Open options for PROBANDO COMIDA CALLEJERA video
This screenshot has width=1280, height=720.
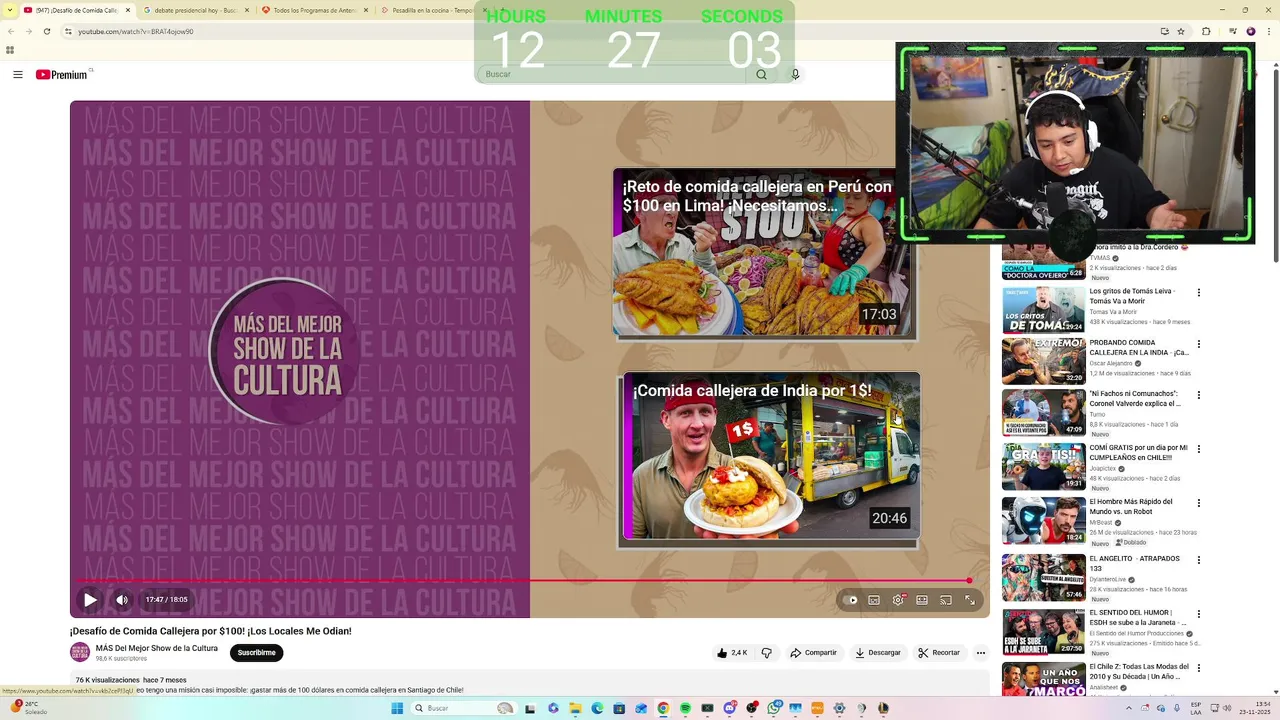tap(1199, 344)
